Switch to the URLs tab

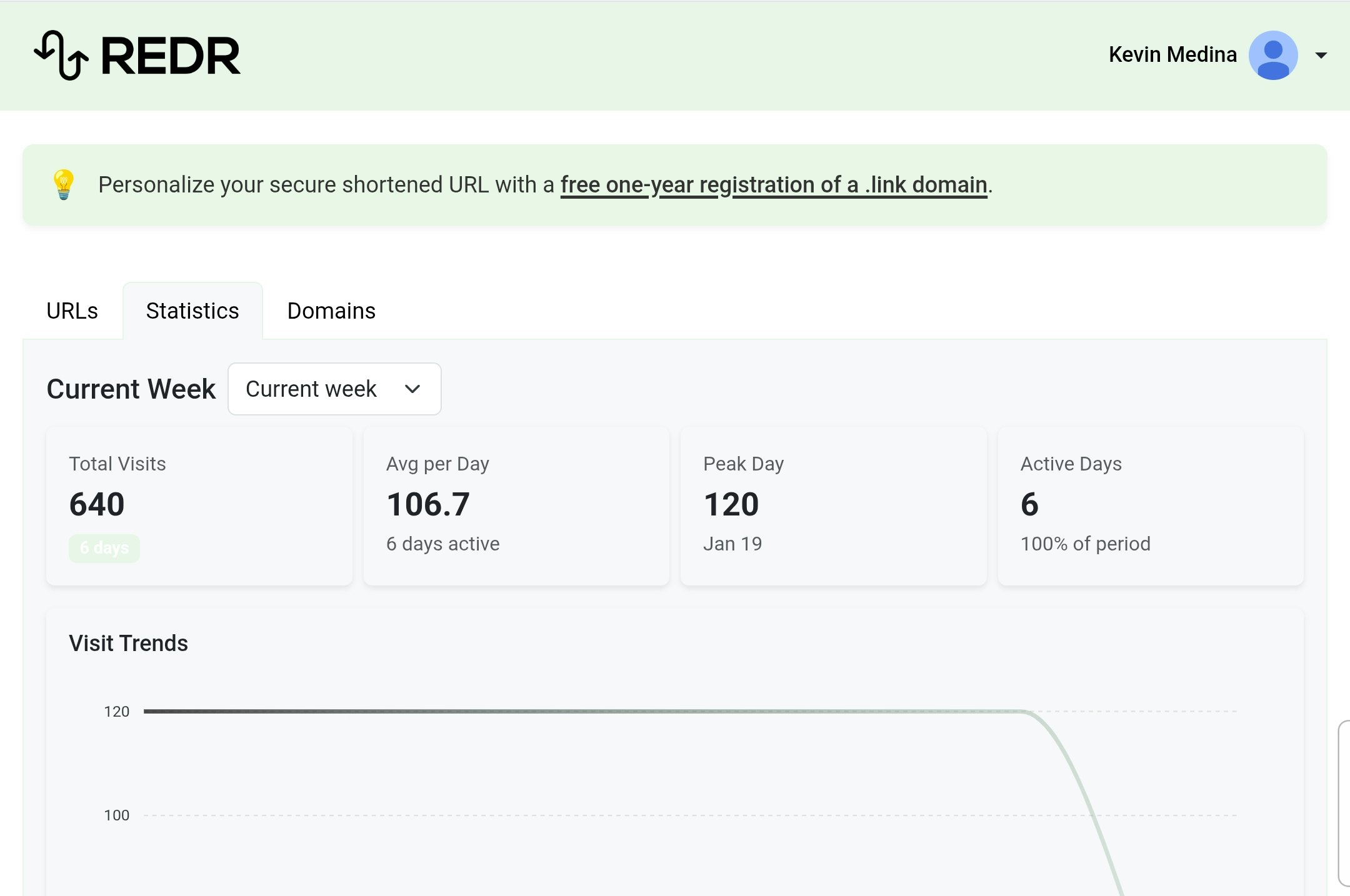pos(72,310)
